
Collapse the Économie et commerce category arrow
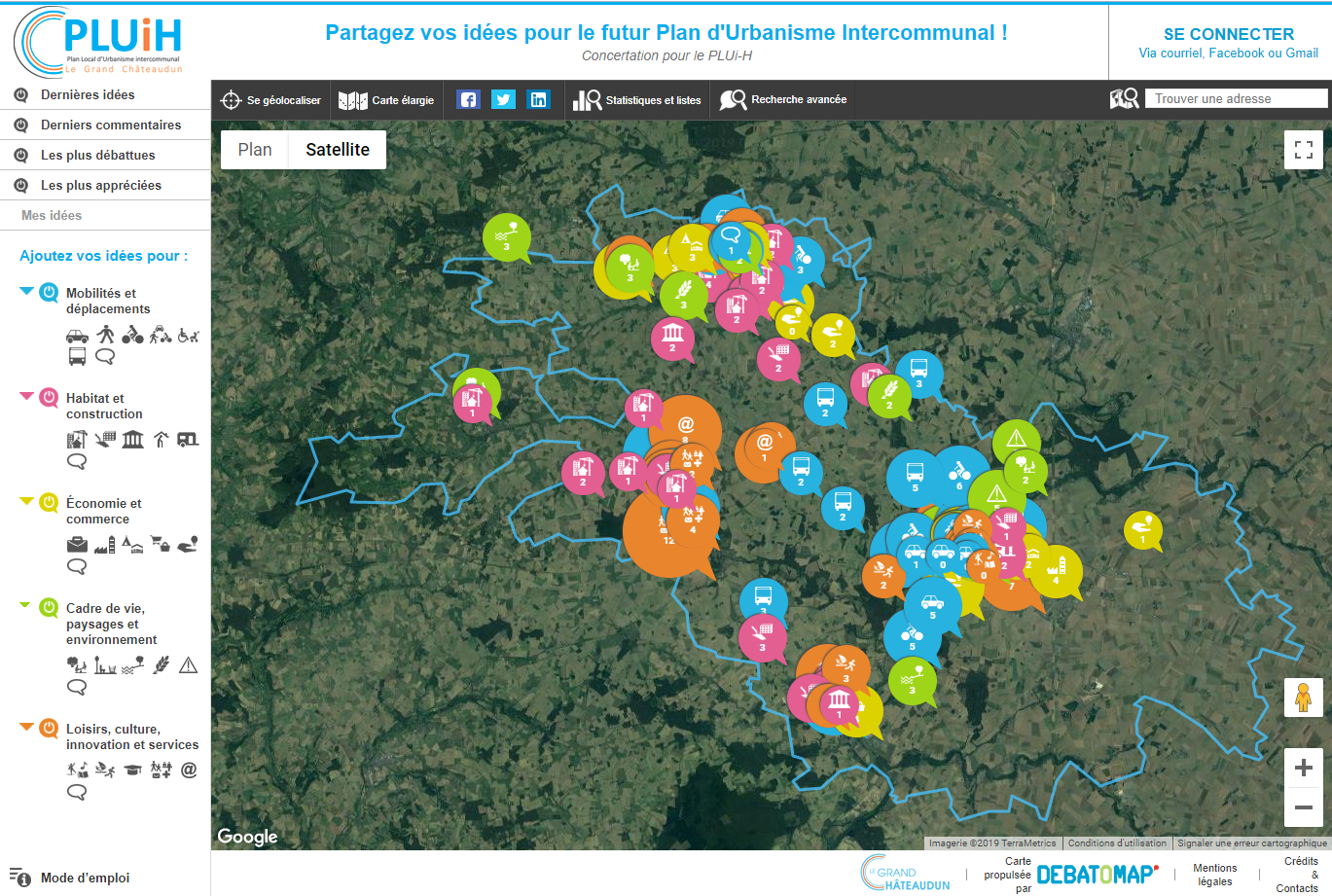(x=26, y=501)
